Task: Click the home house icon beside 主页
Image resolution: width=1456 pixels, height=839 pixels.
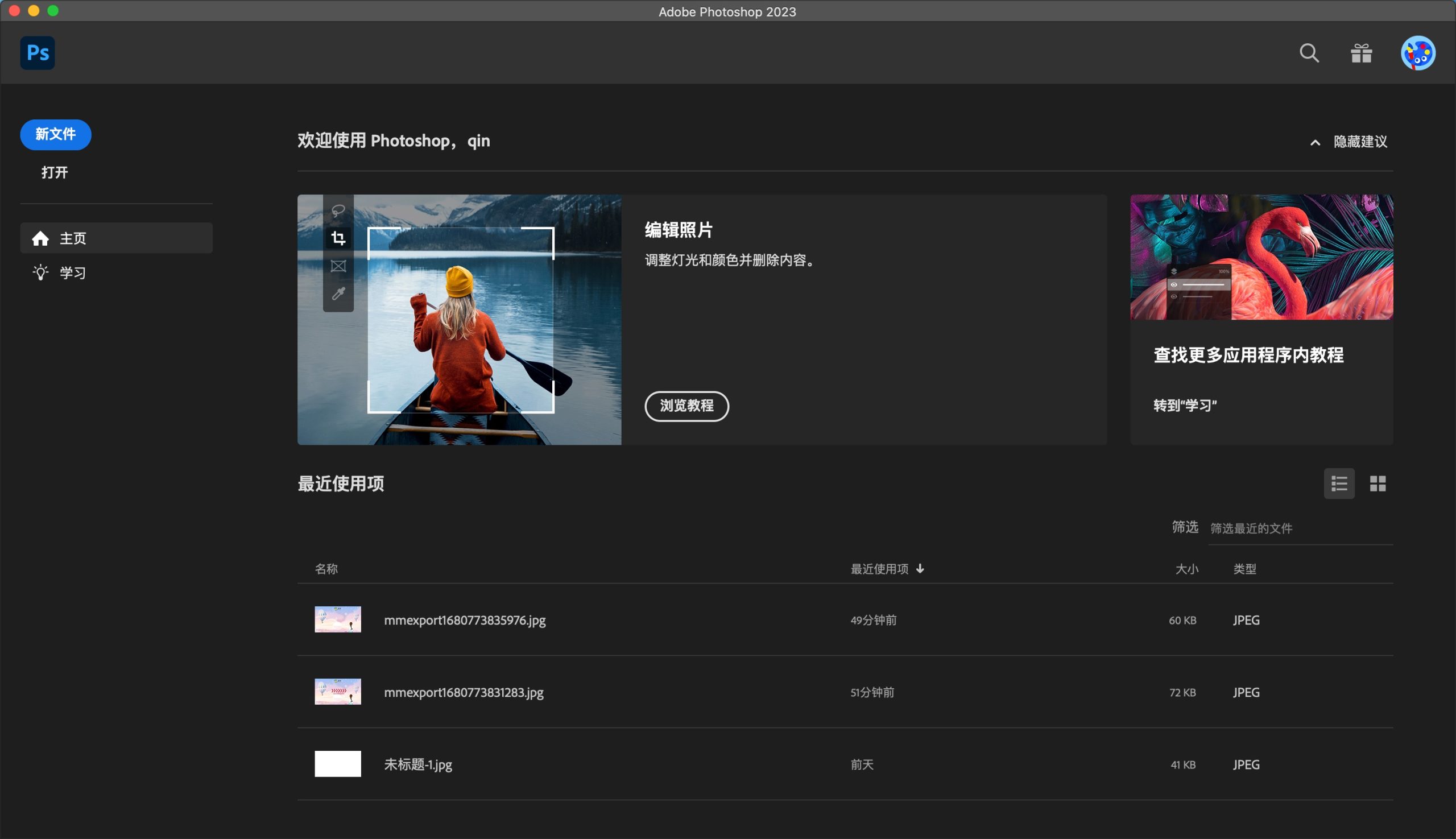Action: [40, 238]
